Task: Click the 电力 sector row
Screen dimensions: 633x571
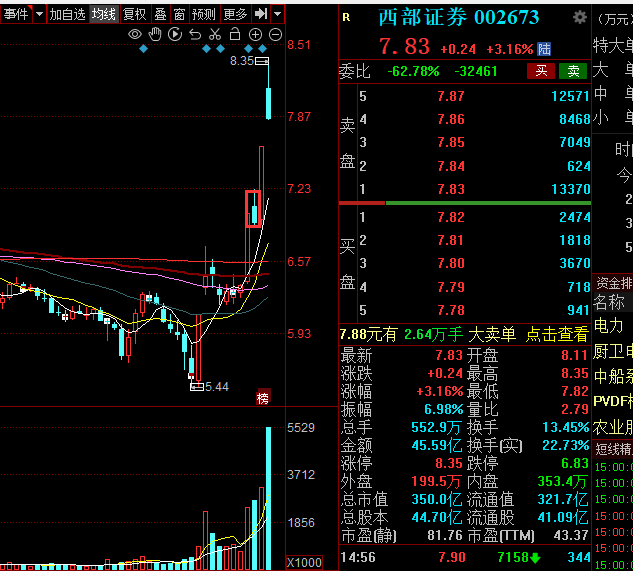Action: [x=612, y=325]
